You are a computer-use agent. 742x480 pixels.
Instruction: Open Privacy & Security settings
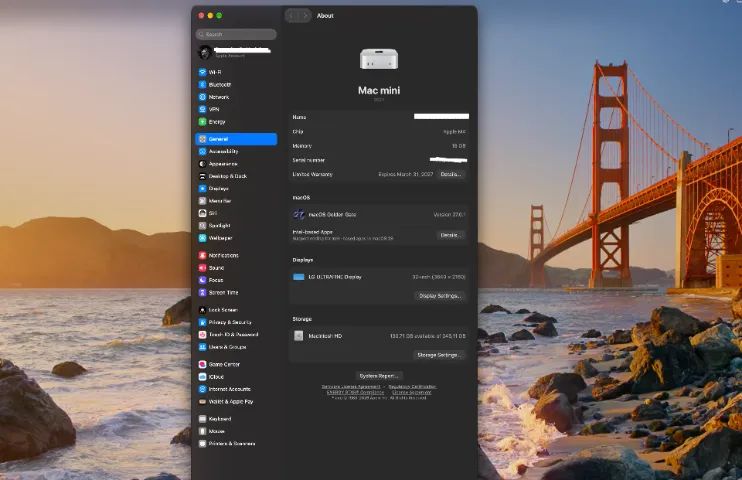[x=236, y=322]
